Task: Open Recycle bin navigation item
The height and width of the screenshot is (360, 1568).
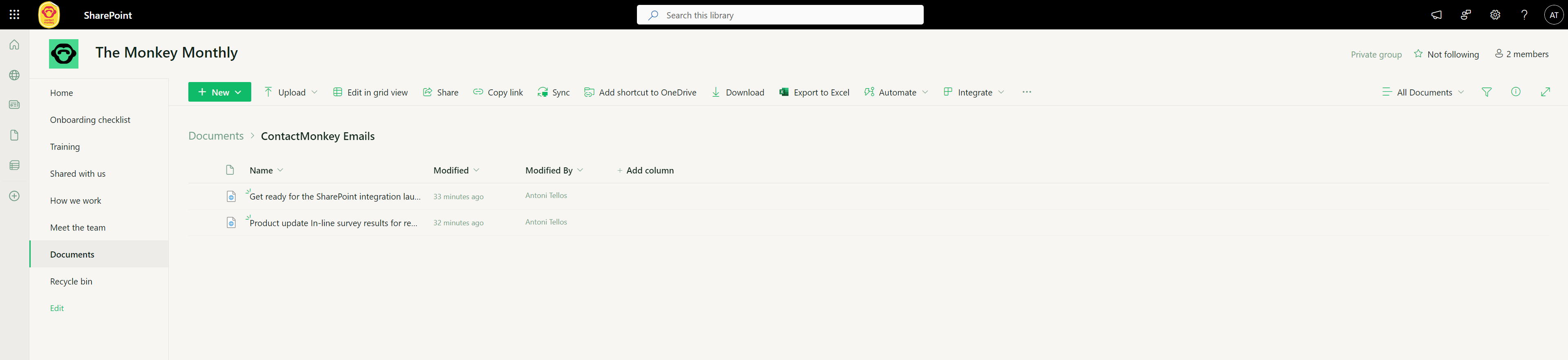Action: pos(71,282)
